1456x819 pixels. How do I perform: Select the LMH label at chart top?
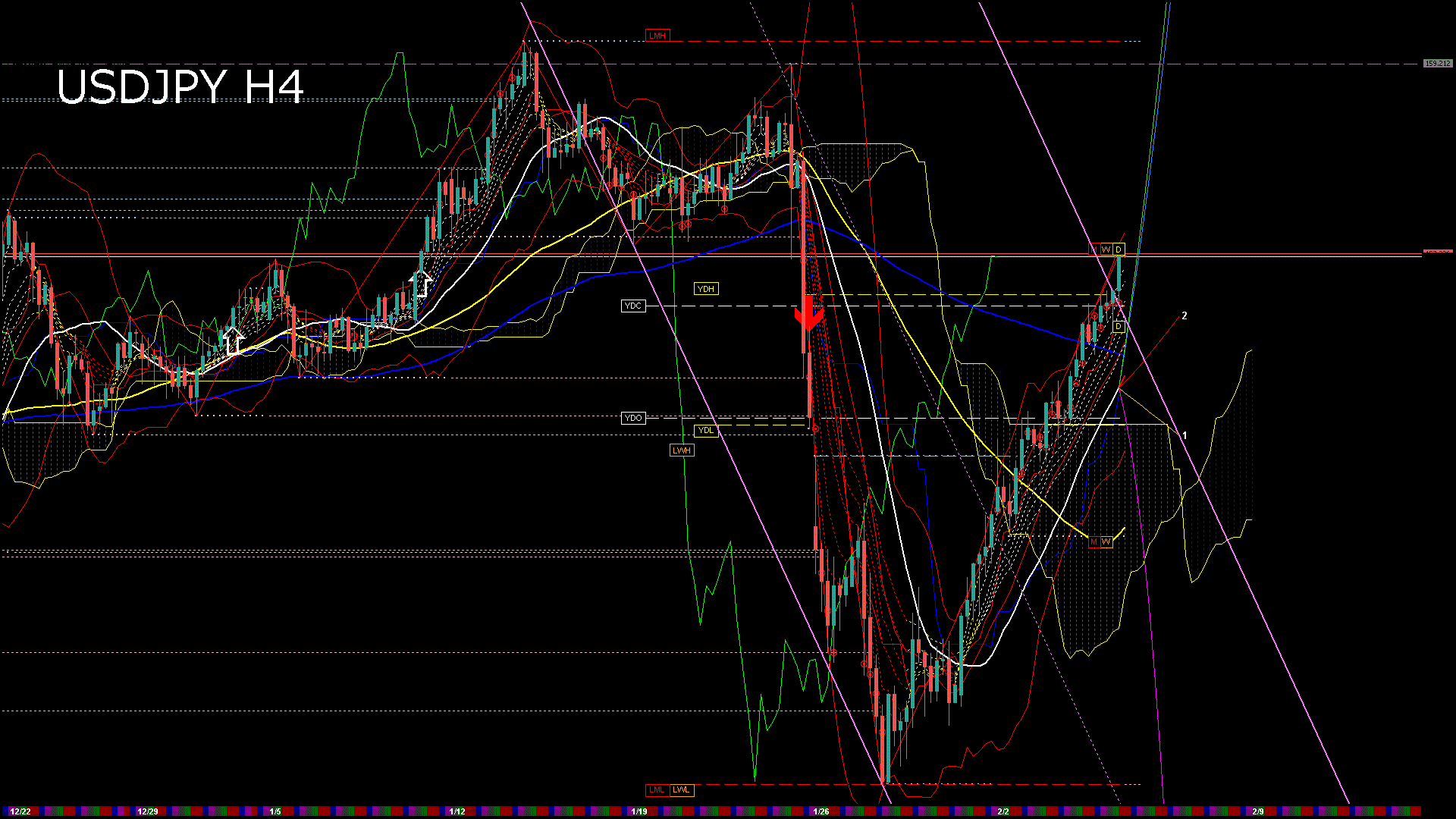(657, 36)
